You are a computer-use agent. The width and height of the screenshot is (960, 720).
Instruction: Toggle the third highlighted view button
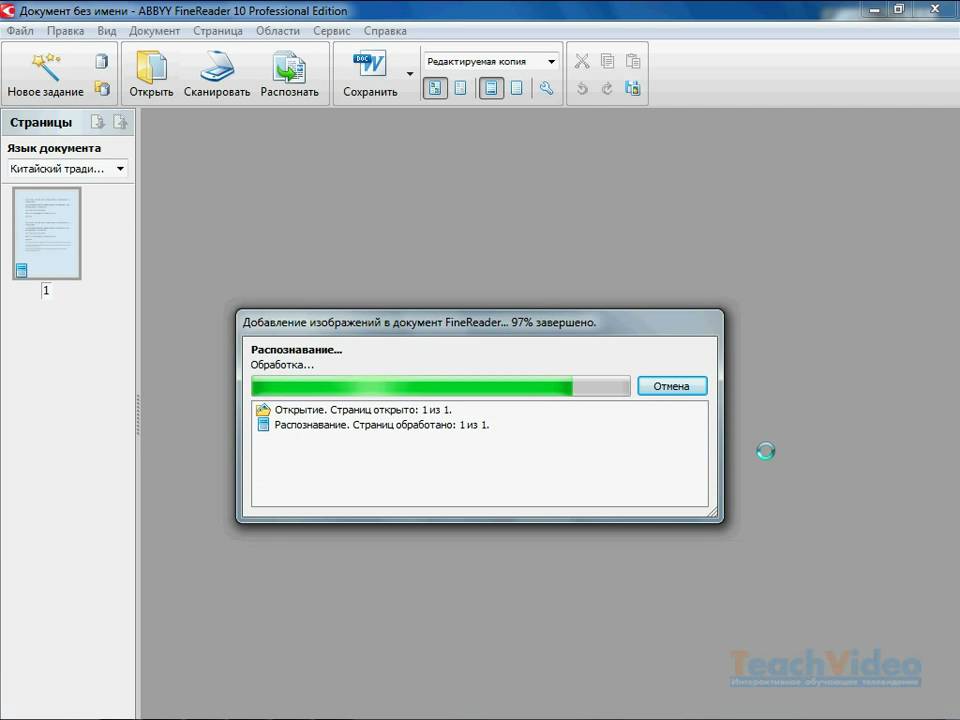(491, 89)
